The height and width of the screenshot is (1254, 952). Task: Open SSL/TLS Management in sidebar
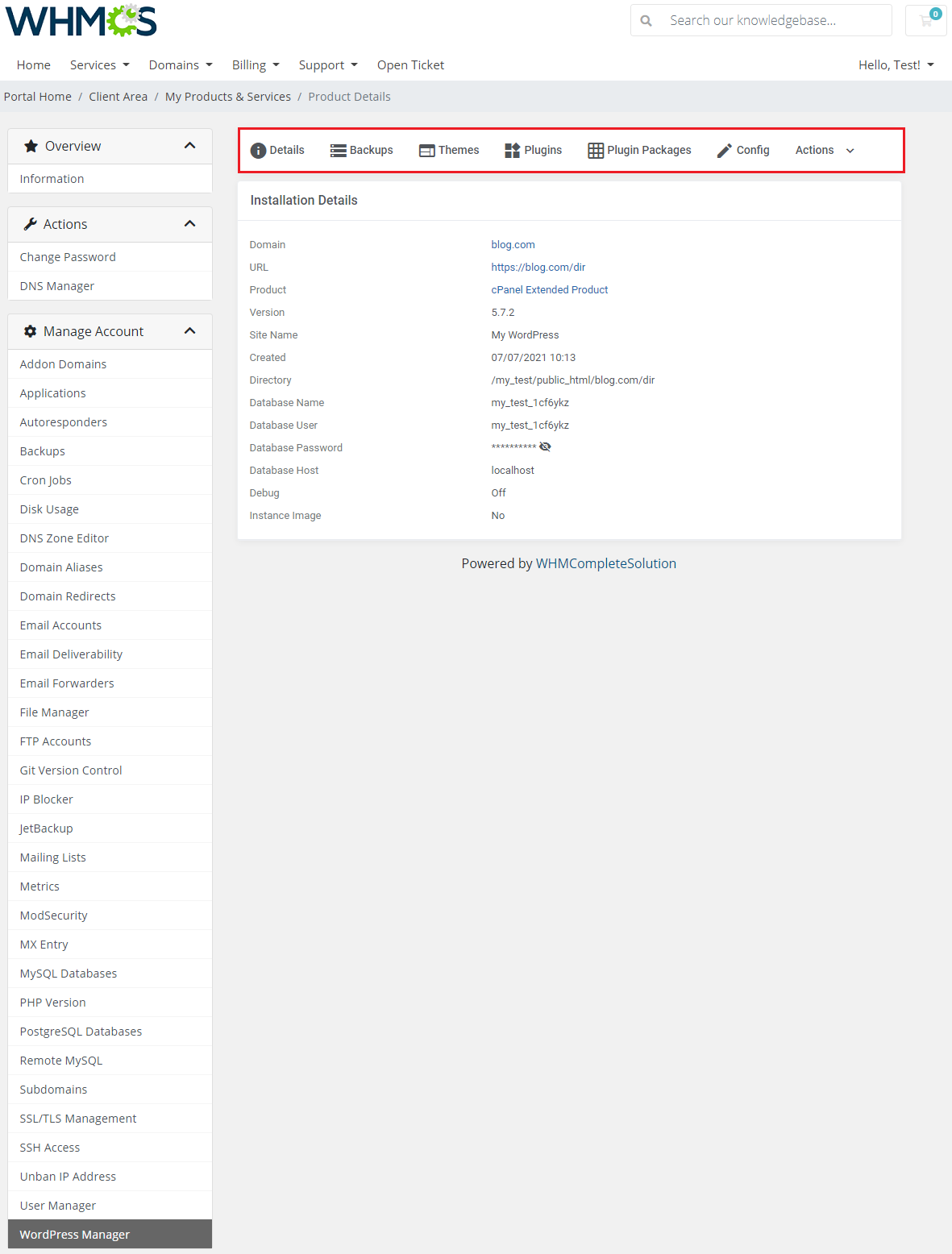tap(110, 1119)
